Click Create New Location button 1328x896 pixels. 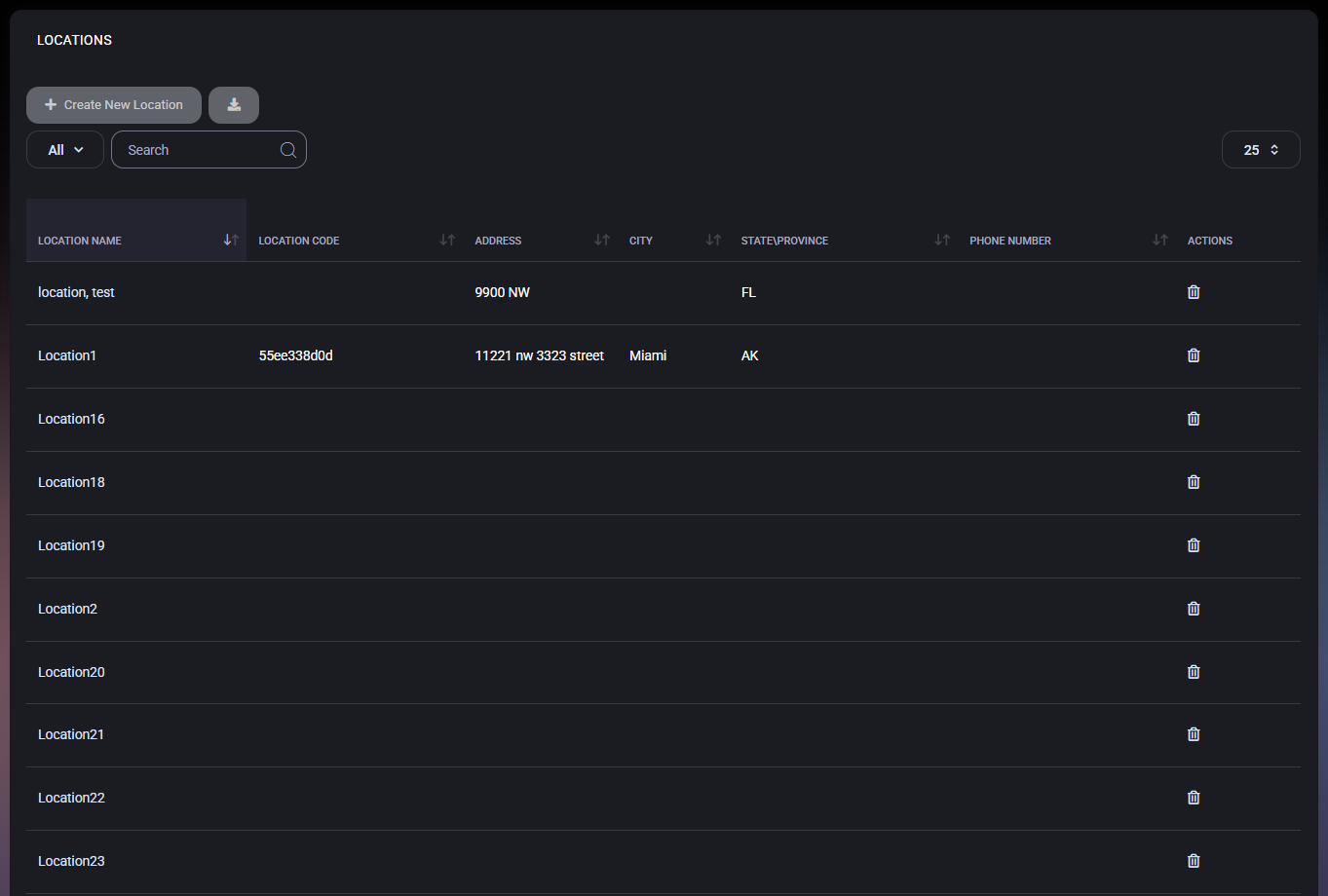[x=114, y=105]
